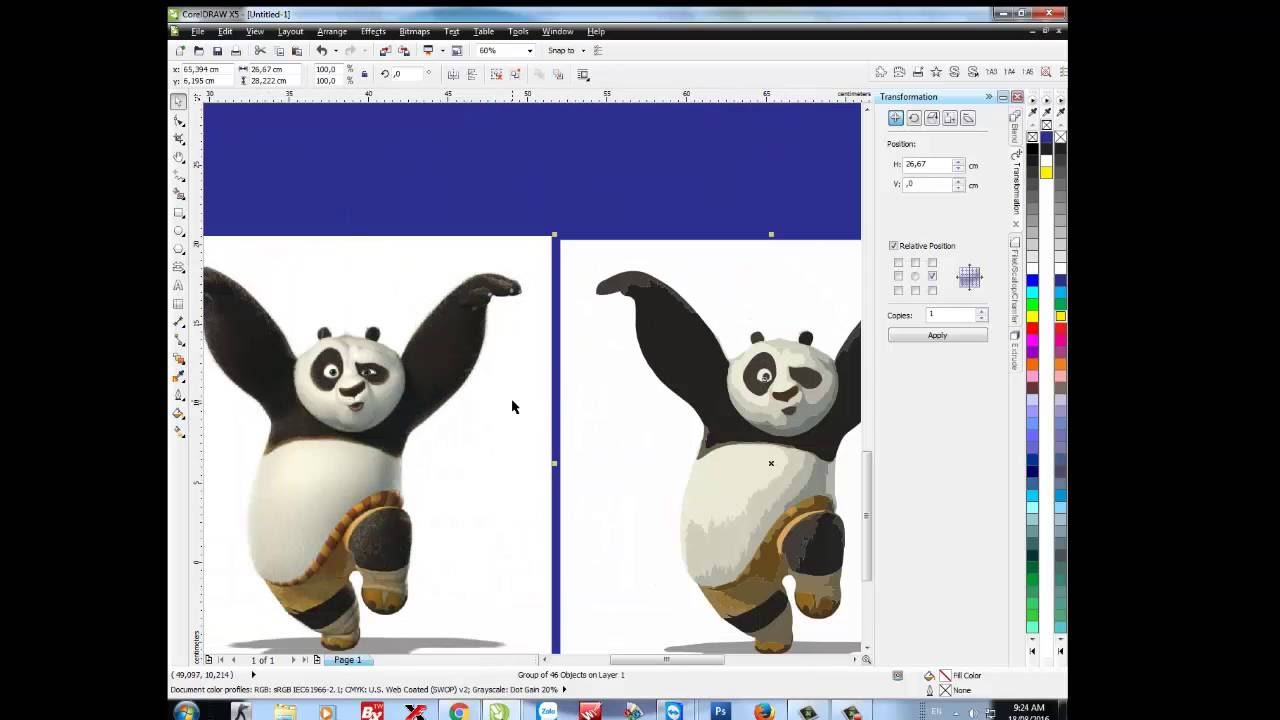
Task: Select the Text tool (letter A)
Action: (178, 286)
